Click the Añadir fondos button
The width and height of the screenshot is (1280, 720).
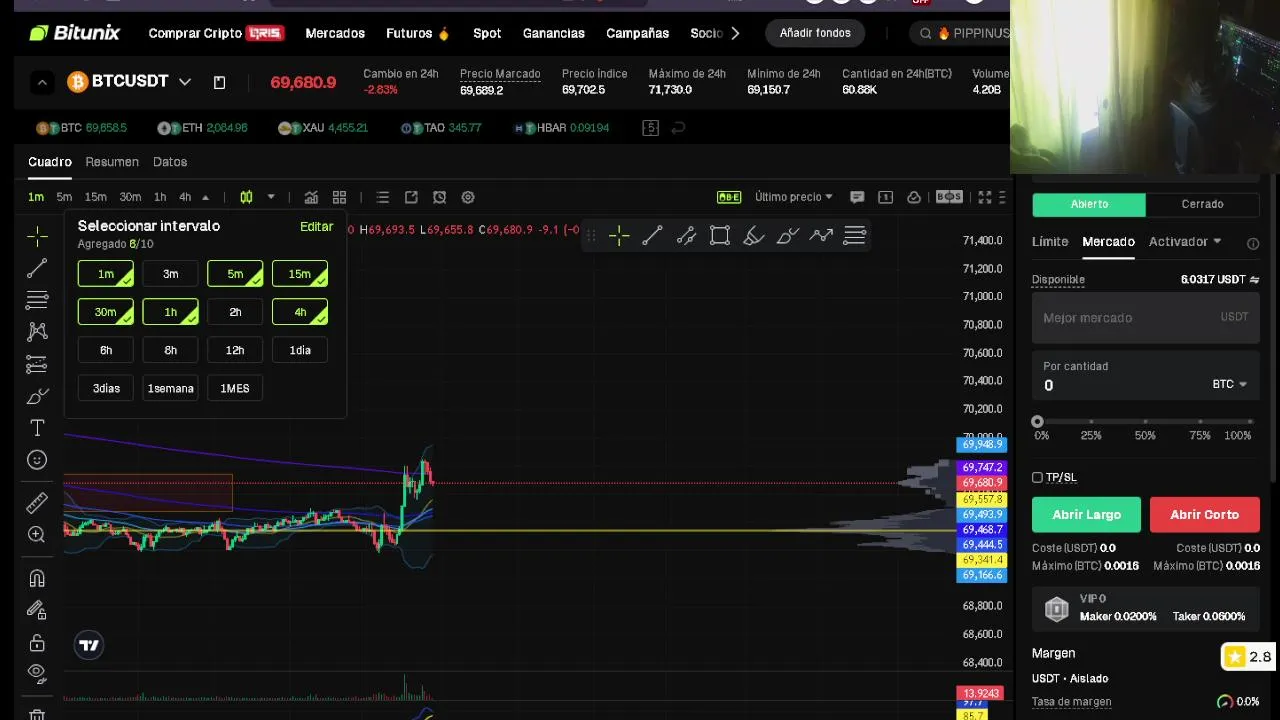point(815,33)
